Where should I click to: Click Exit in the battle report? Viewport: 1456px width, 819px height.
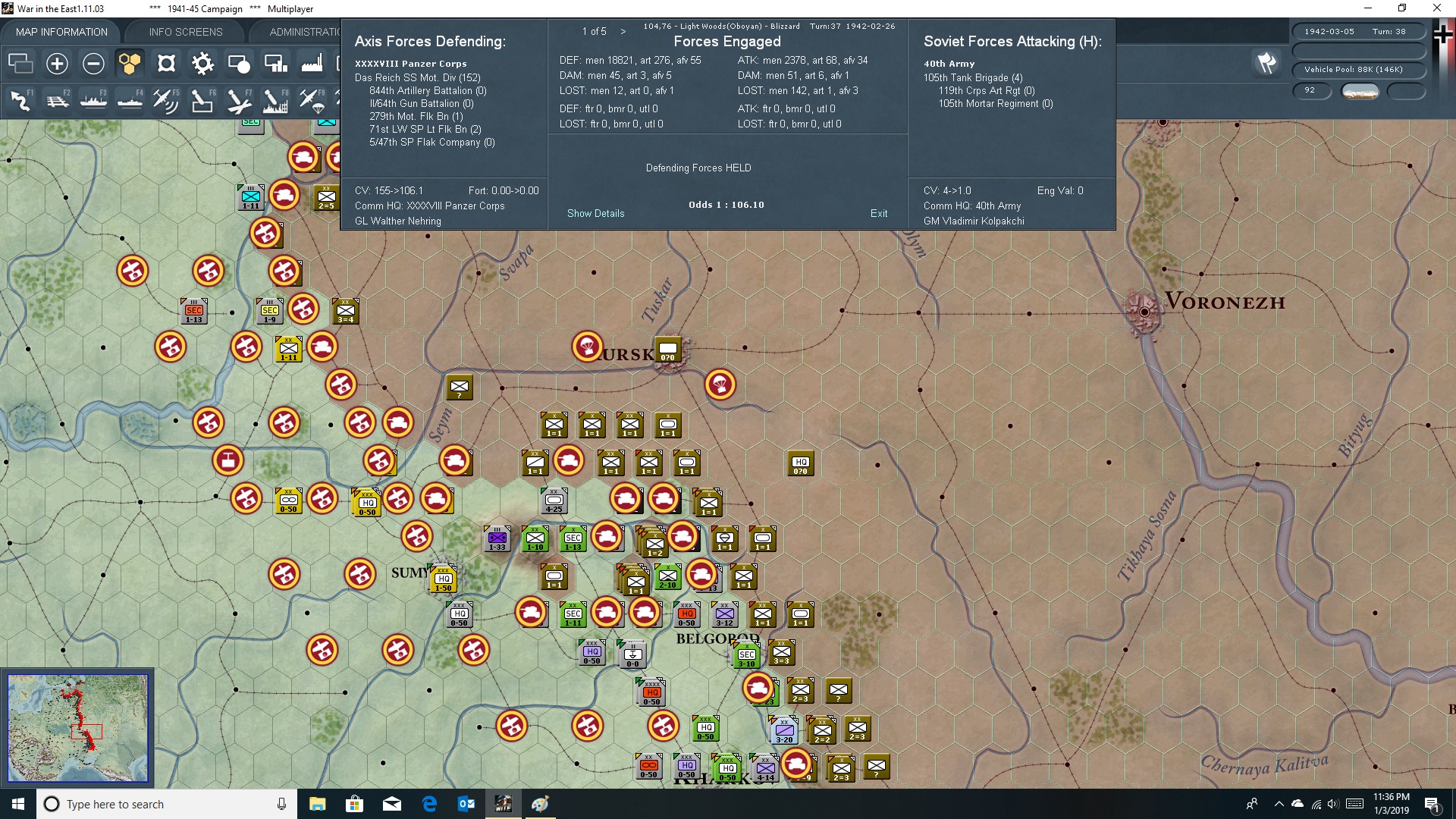coord(878,213)
